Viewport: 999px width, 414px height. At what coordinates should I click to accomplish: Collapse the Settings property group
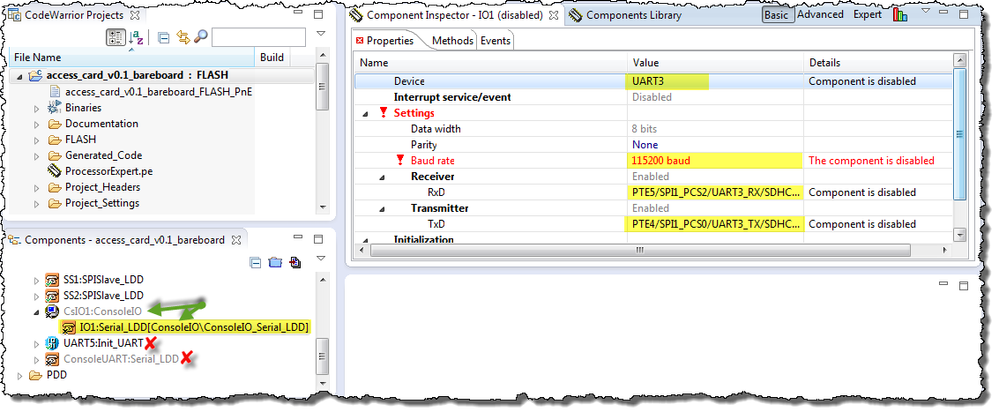click(x=366, y=113)
